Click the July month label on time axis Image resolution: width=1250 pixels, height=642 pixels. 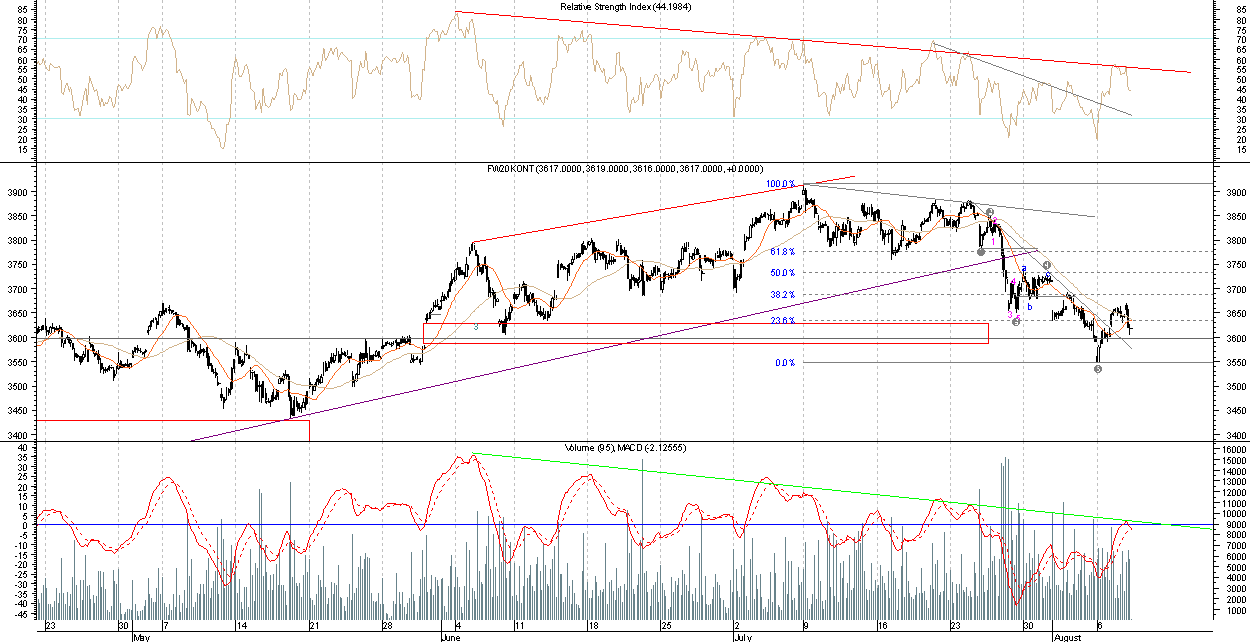pos(741,636)
